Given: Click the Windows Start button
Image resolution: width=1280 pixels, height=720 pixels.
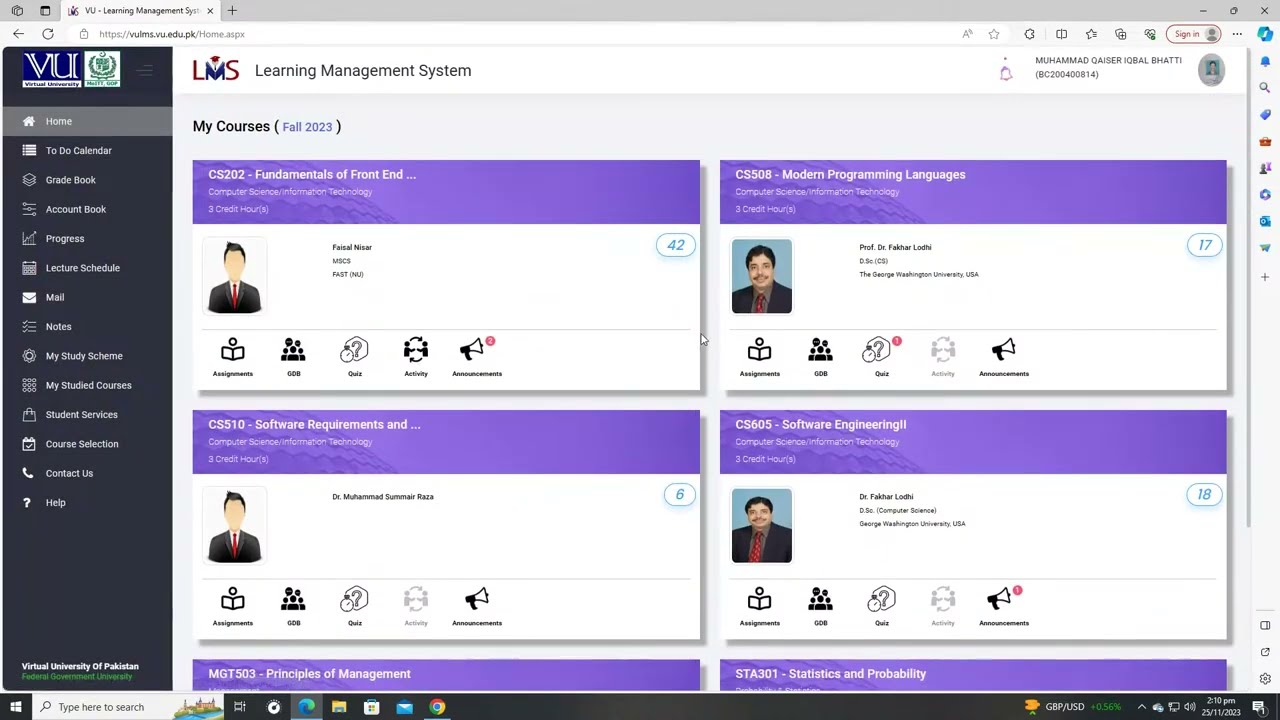Looking at the screenshot, I should [16, 707].
